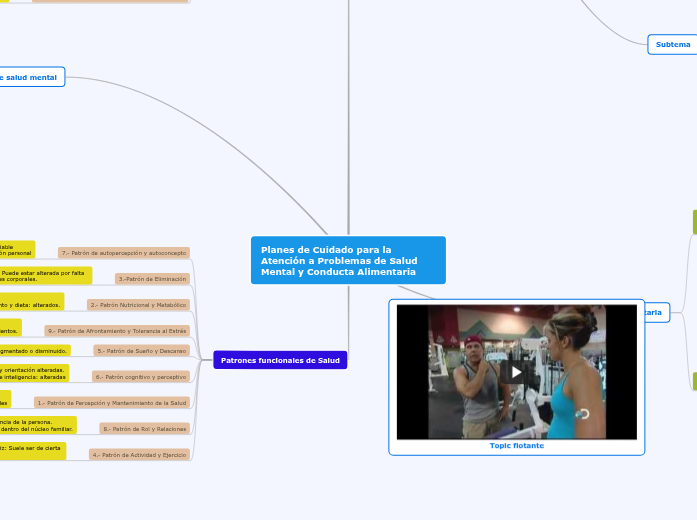The image size is (697, 520).
Task: Select '8.- Patrón de Rol y Relaciones'
Action: point(145,428)
